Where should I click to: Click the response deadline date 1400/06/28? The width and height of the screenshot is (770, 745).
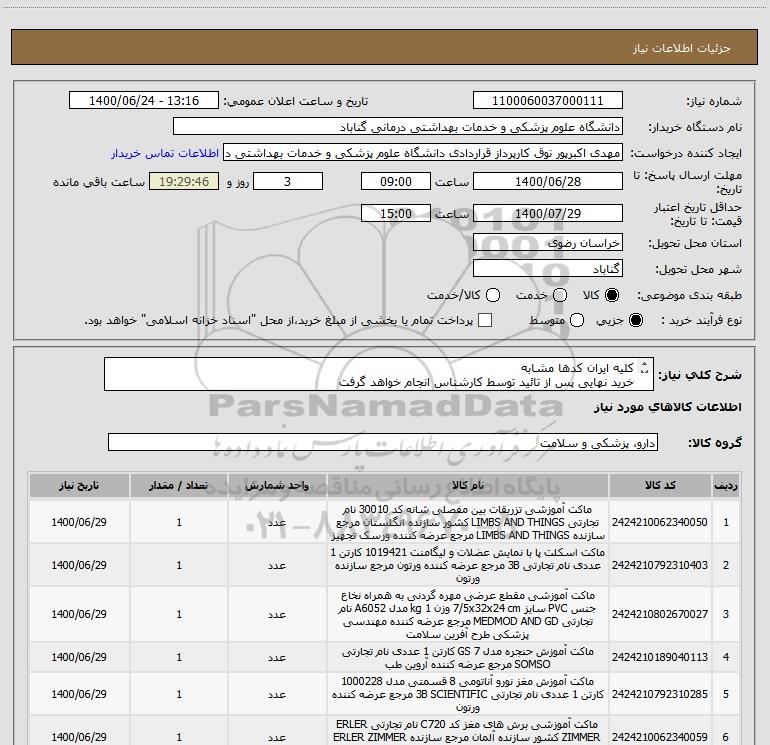coord(548,181)
